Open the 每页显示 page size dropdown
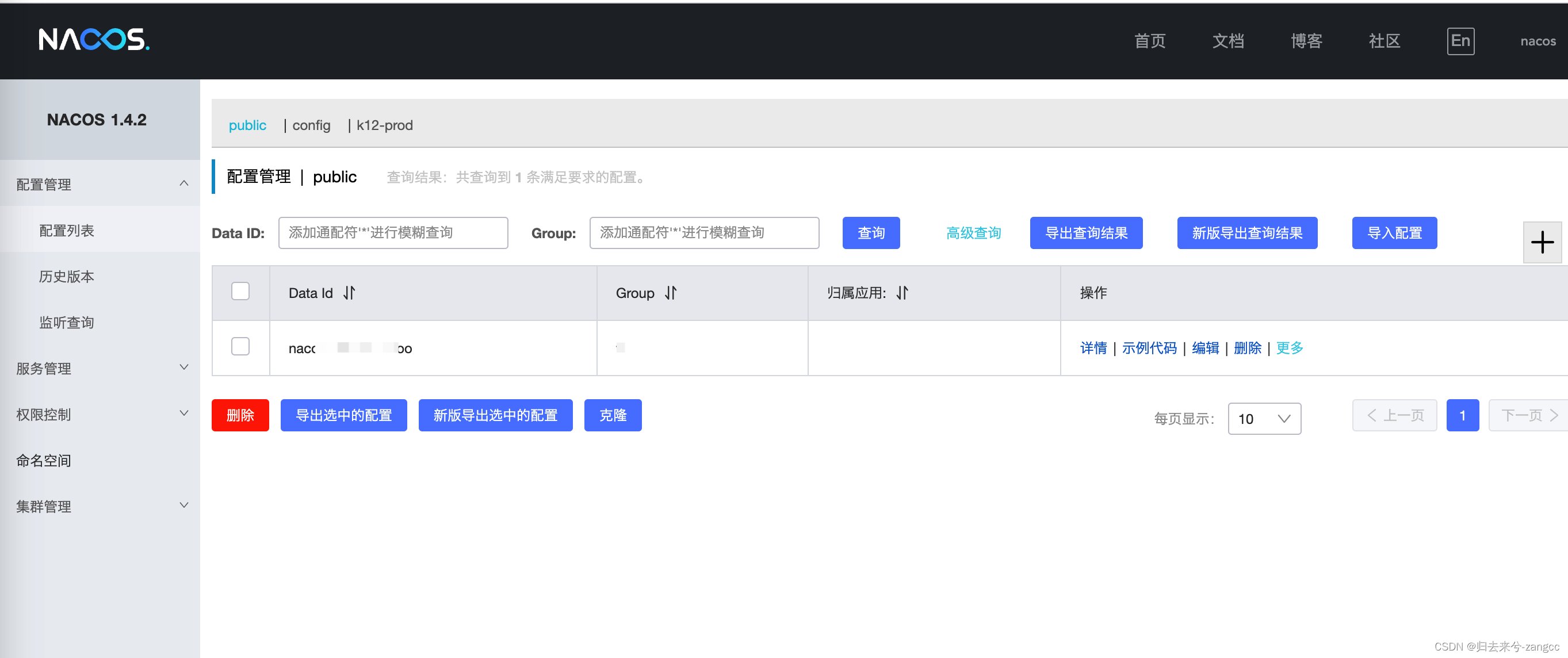 [x=1264, y=419]
